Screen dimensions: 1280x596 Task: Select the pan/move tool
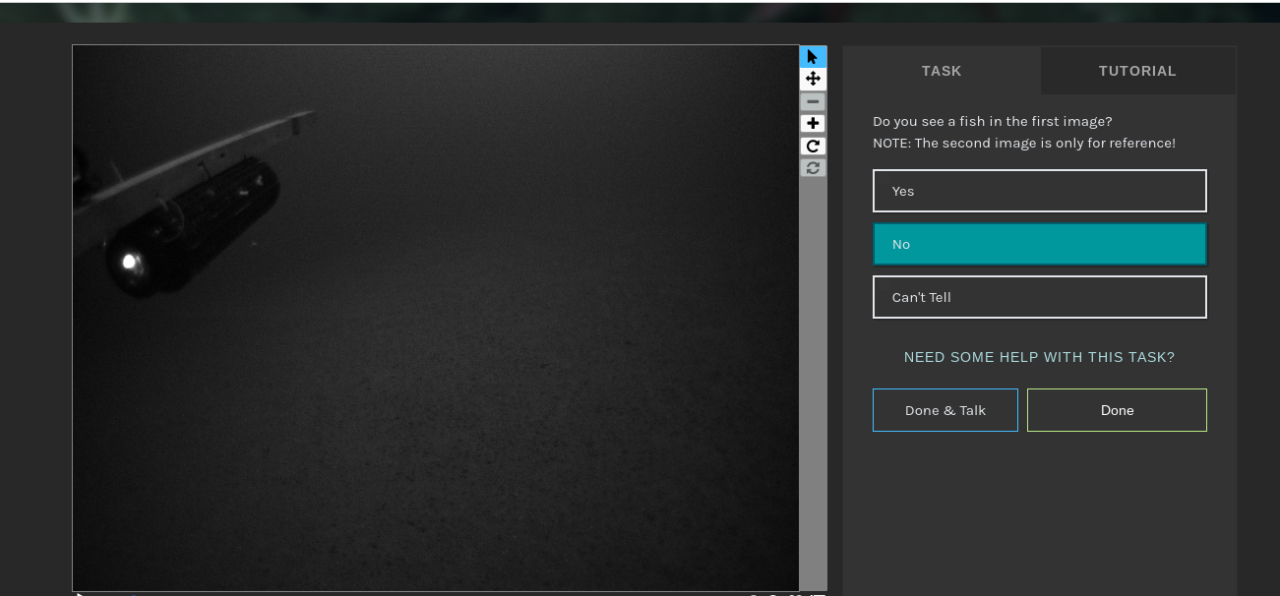[x=813, y=79]
